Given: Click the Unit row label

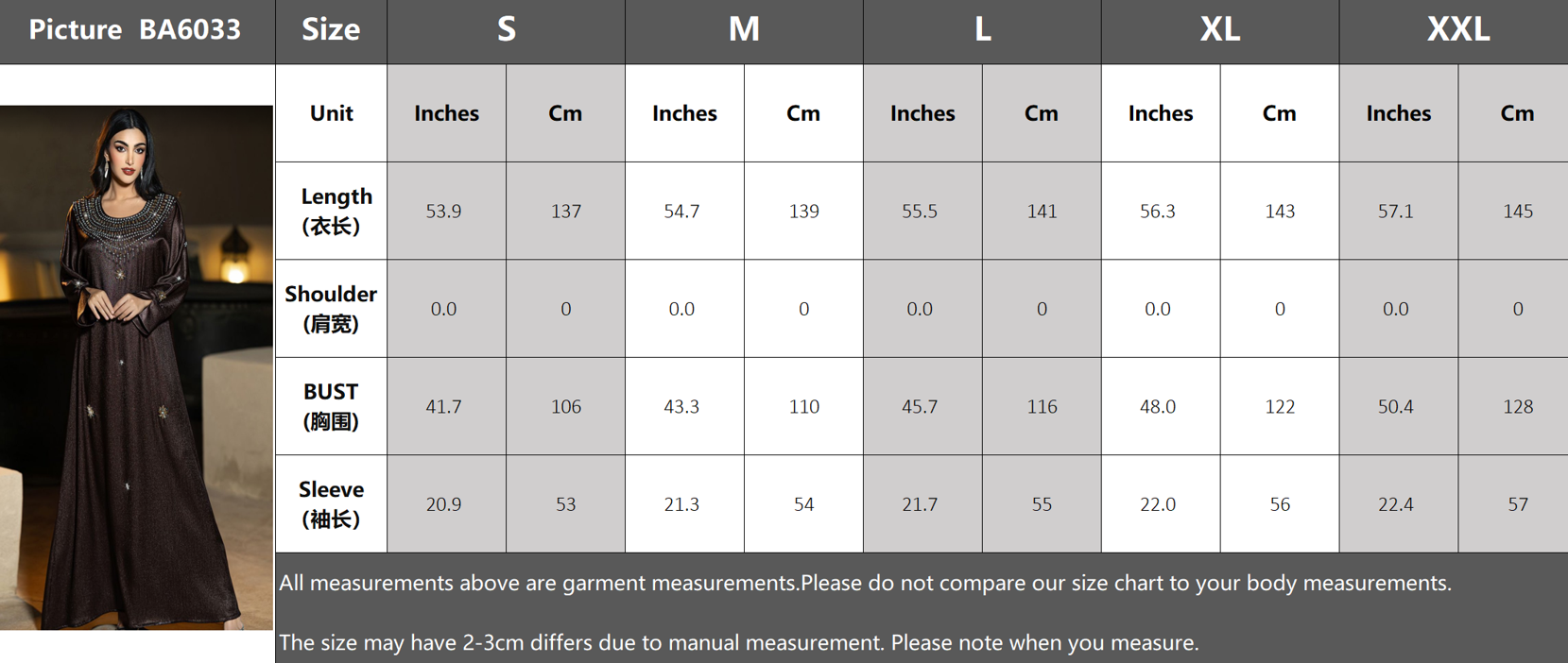Looking at the screenshot, I should (331, 113).
